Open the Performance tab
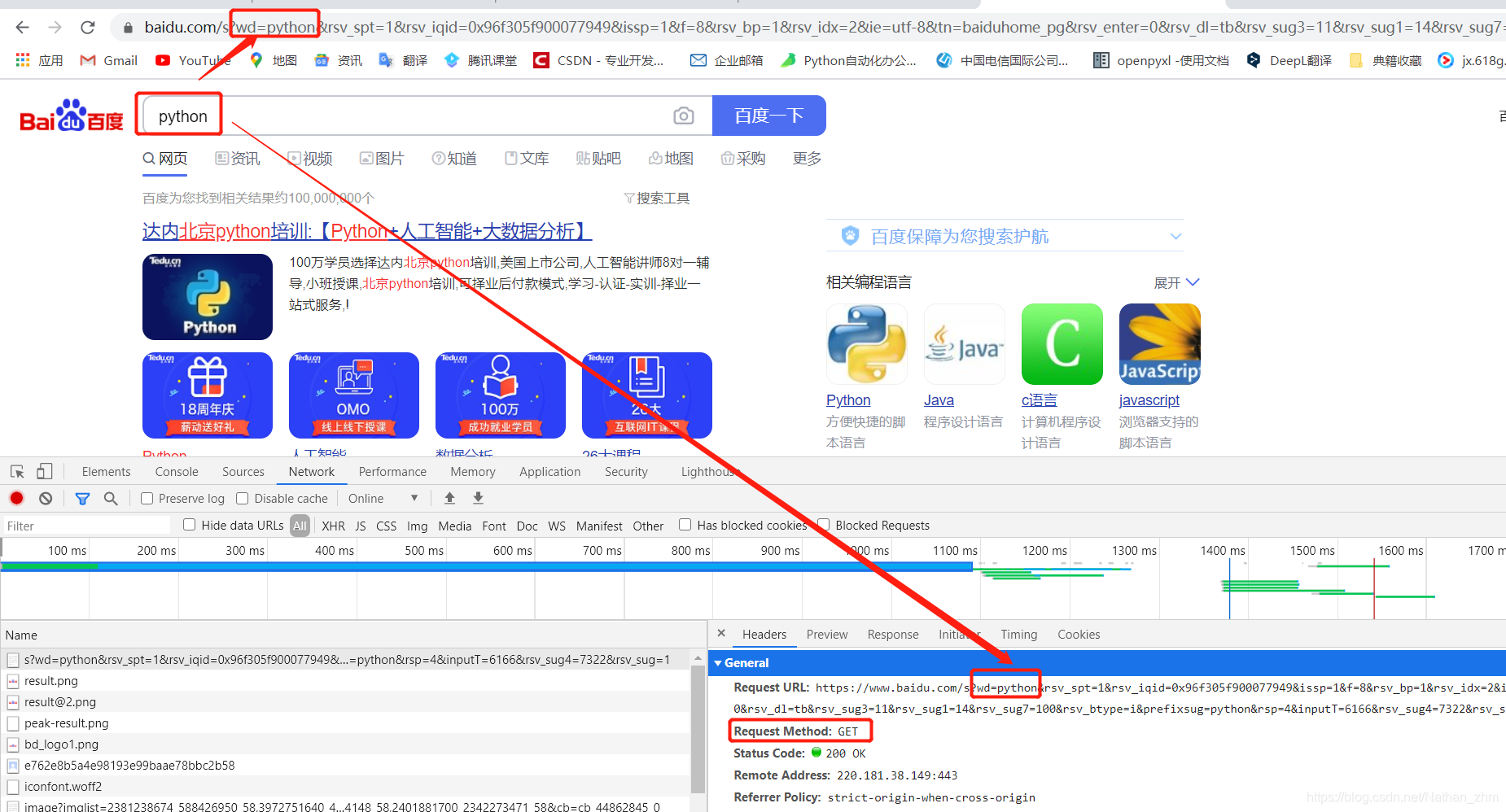The height and width of the screenshot is (812, 1506). 392,472
